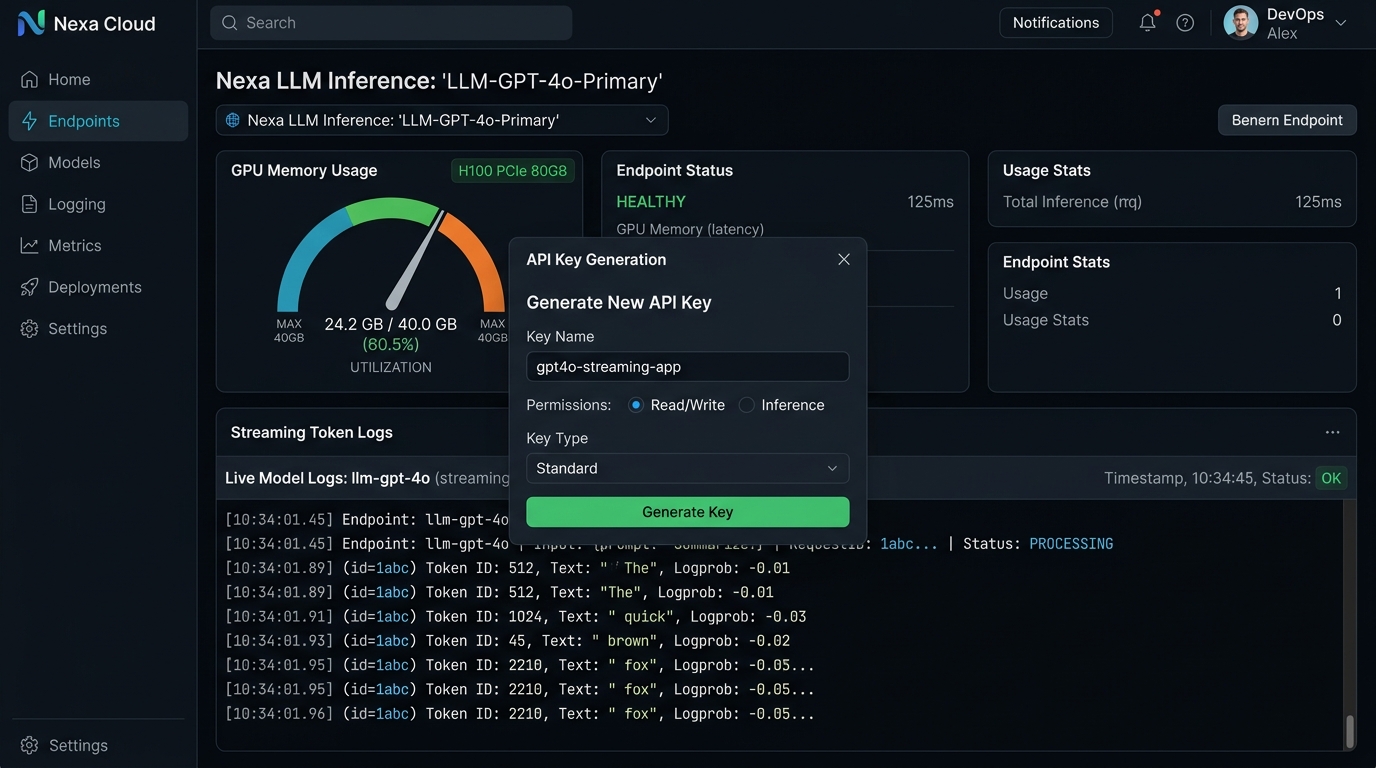Click the Total Inference stat row
Screen dimensions: 1376x768
1172,202
